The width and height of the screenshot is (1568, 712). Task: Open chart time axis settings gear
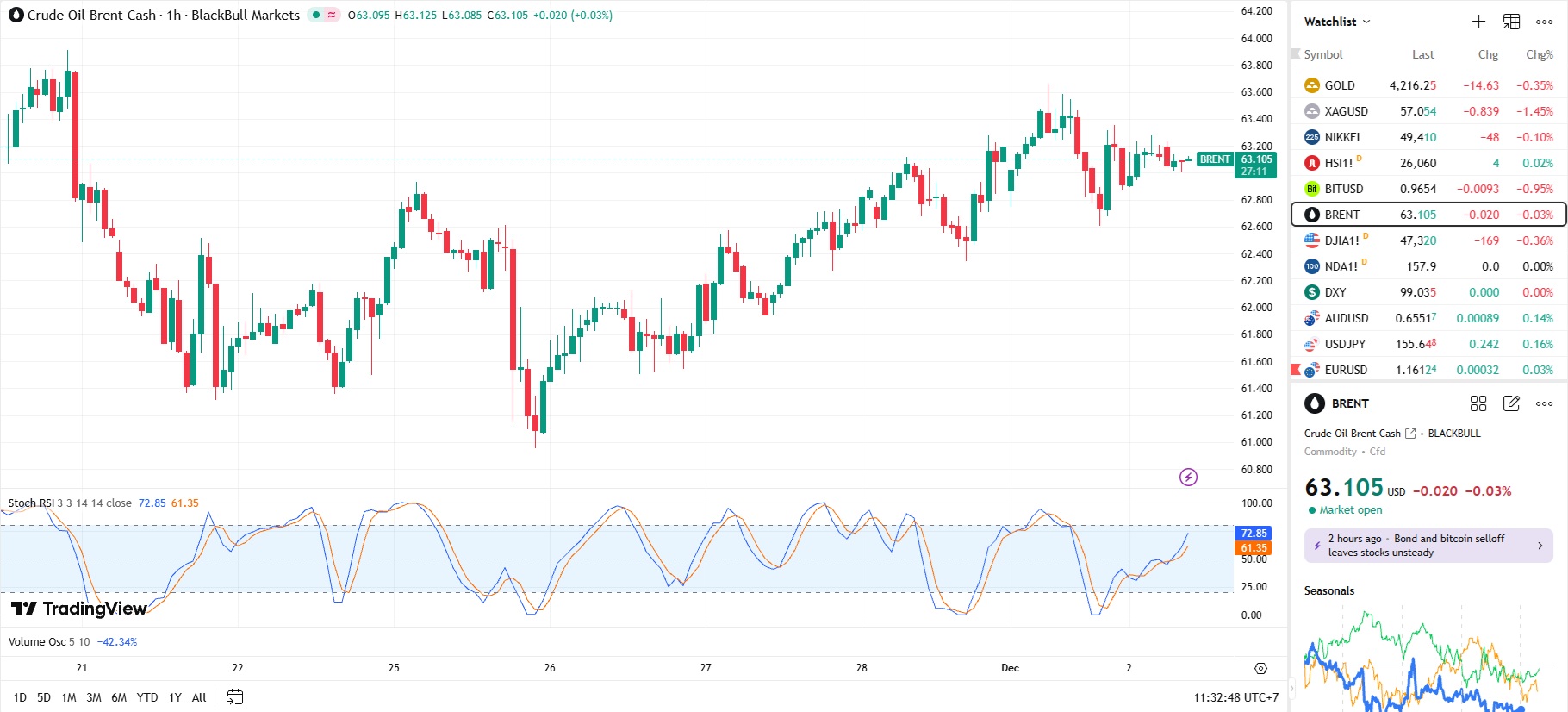(1260, 668)
